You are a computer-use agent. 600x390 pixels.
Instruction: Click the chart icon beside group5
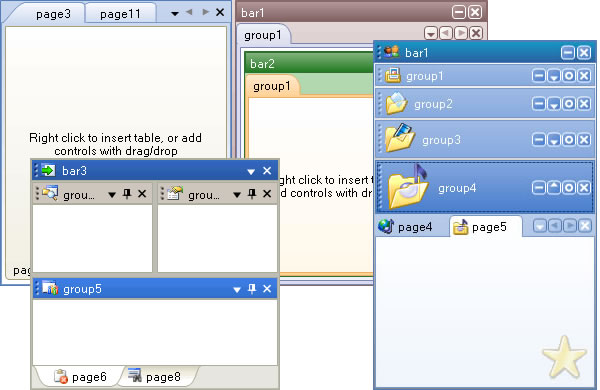click(x=50, y=288)
